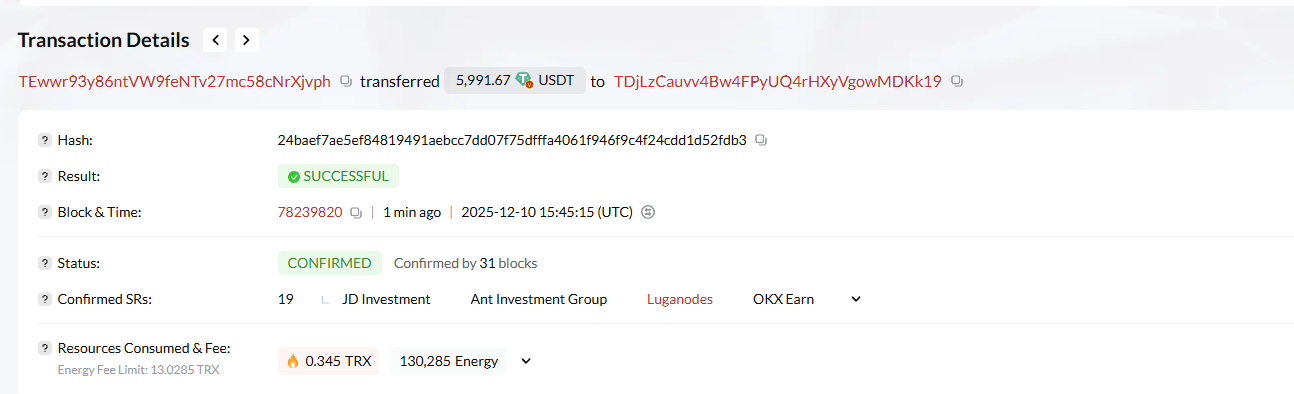1294x394 pixels.
Task: Open help icon next to Result
Action: [45, 176]
